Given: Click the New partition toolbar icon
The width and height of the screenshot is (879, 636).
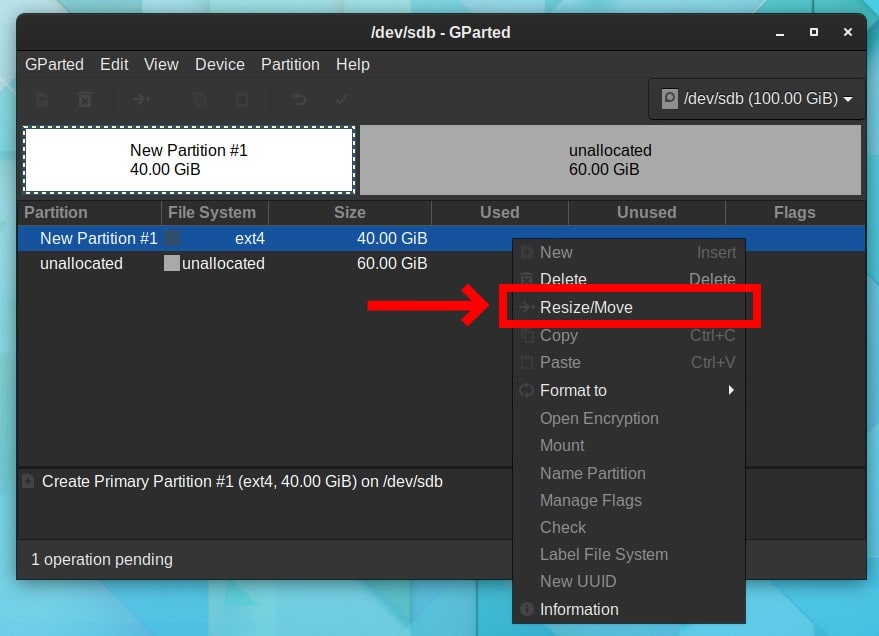Looking at the screenshot, I should coord(42,100).
